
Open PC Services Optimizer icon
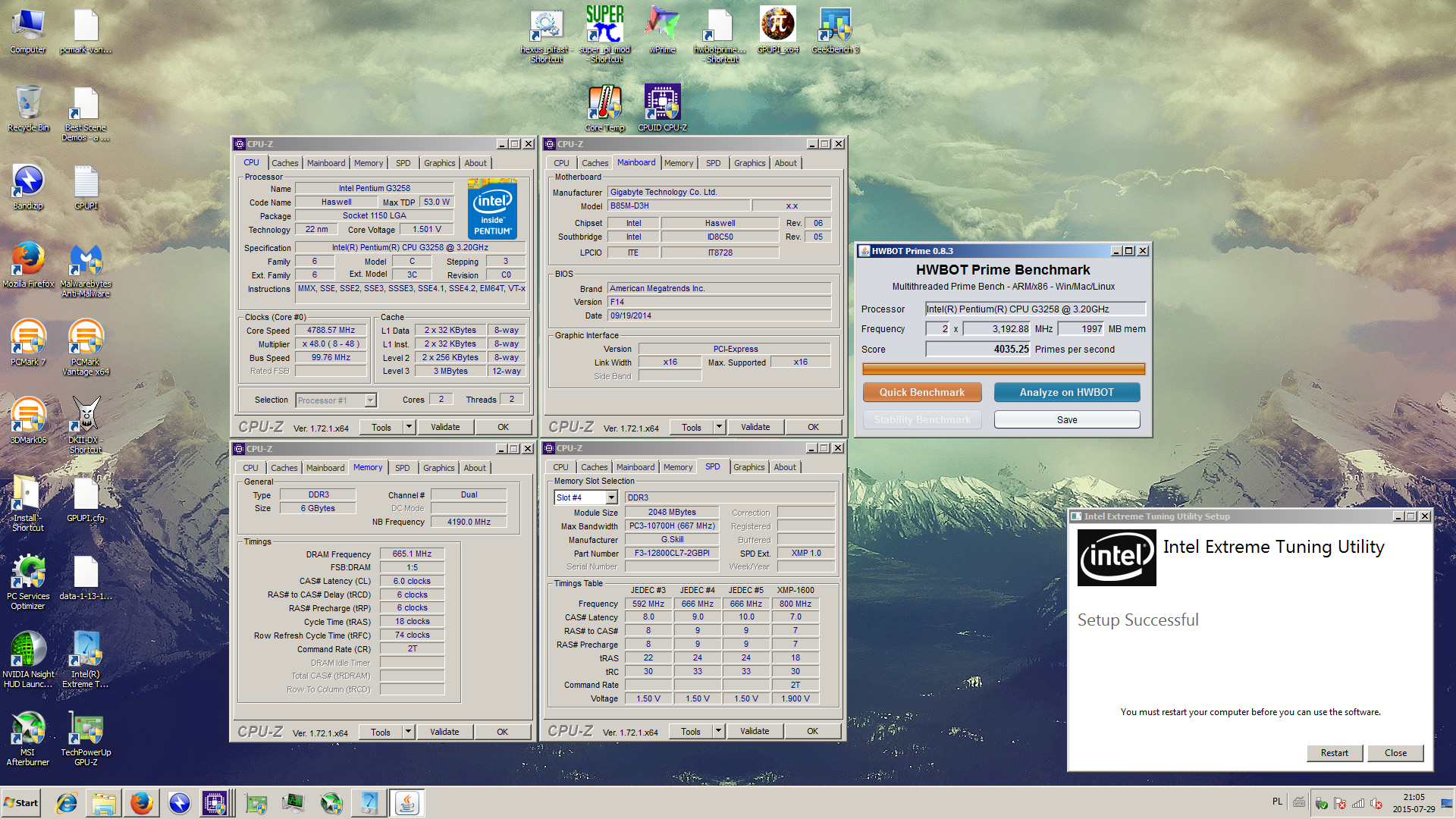[28, 582]
